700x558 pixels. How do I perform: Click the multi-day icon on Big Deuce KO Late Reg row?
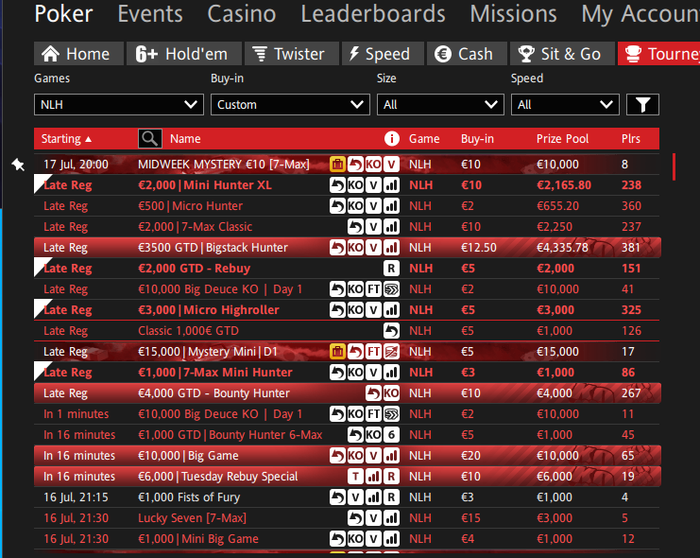(392, 289)
